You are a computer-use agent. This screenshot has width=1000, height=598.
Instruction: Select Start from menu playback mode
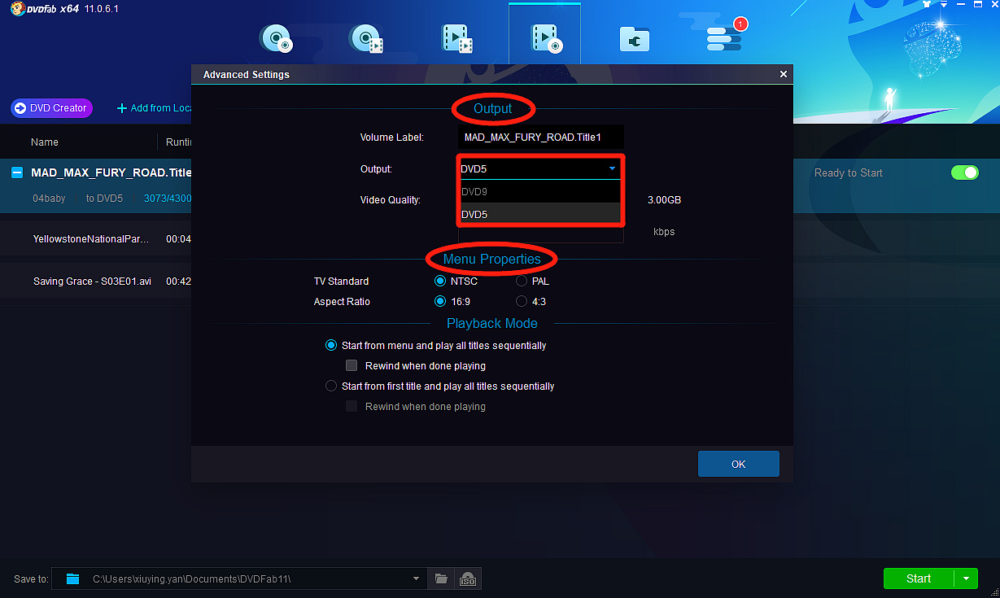point(331,346)
